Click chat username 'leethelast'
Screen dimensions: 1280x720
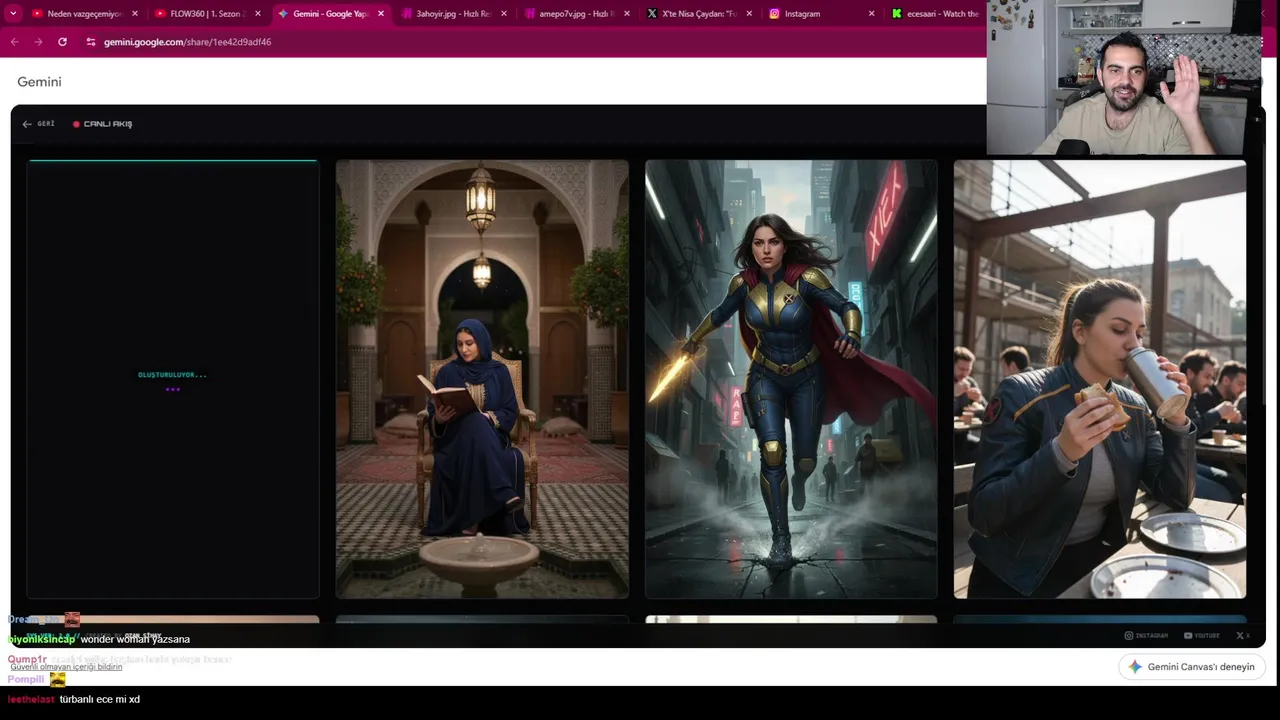tap(31, 699)
